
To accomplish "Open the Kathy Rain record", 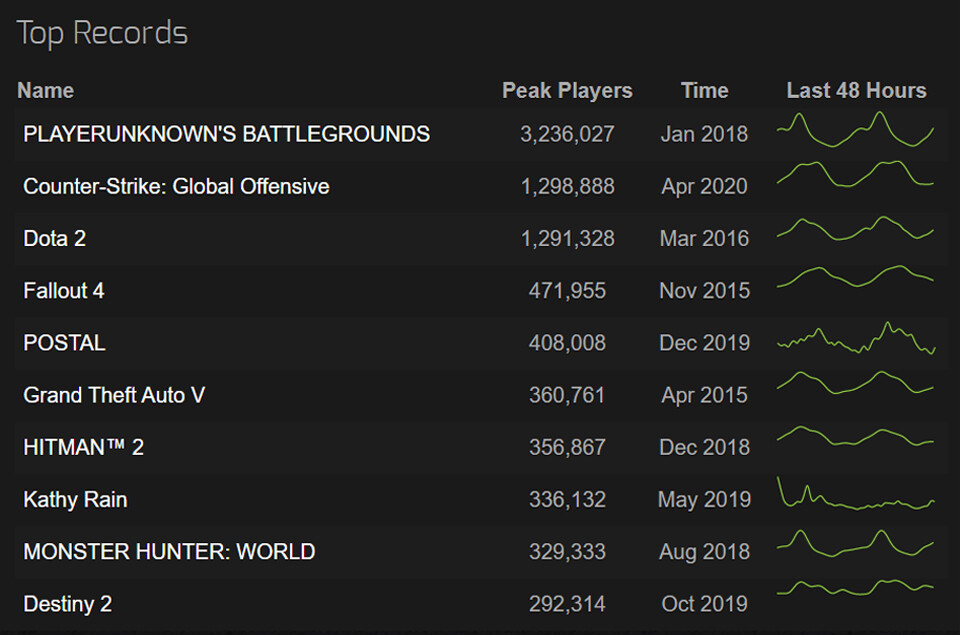I will pos(75,499).
